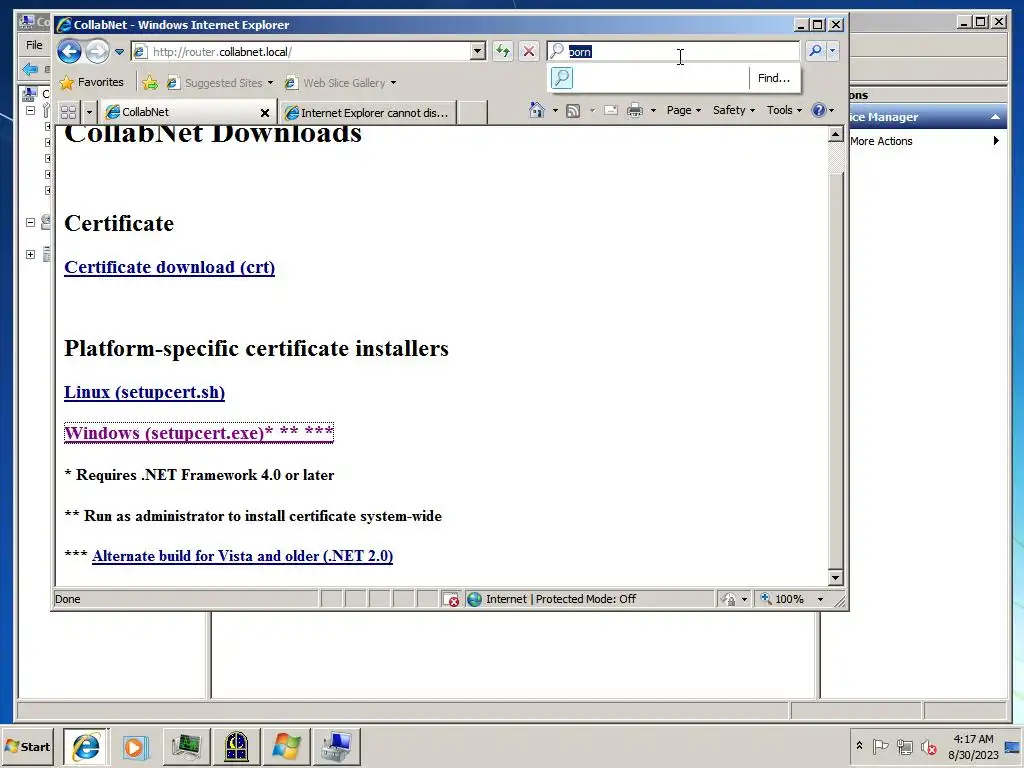
Task: Open the search provider dropdown arrow
Action: pyautogui.click(x=832, y=51)
